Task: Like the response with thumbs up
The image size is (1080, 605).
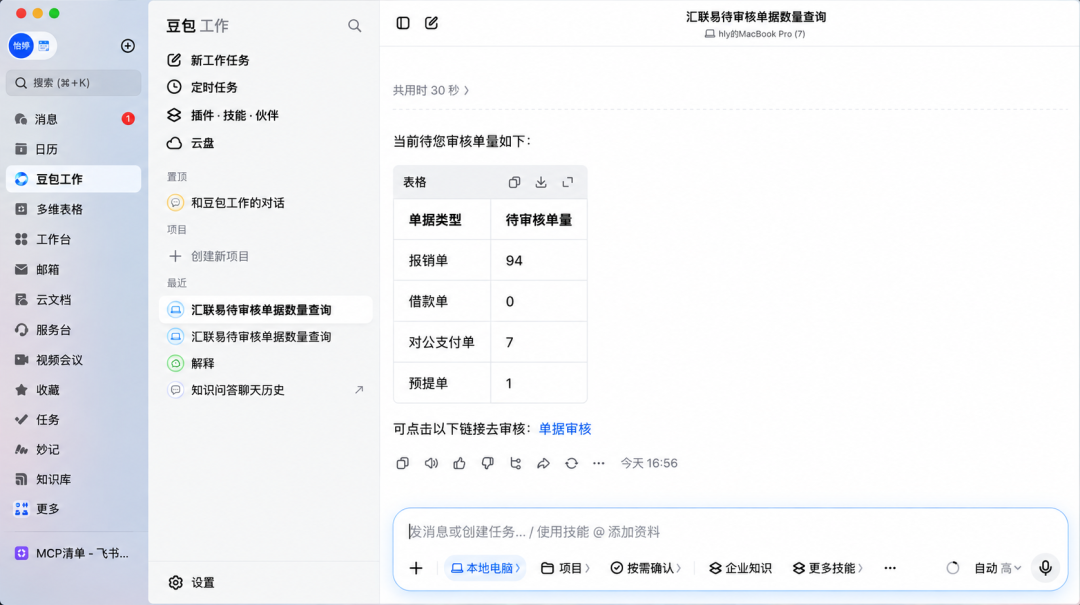Action: (x=459, y=463)
